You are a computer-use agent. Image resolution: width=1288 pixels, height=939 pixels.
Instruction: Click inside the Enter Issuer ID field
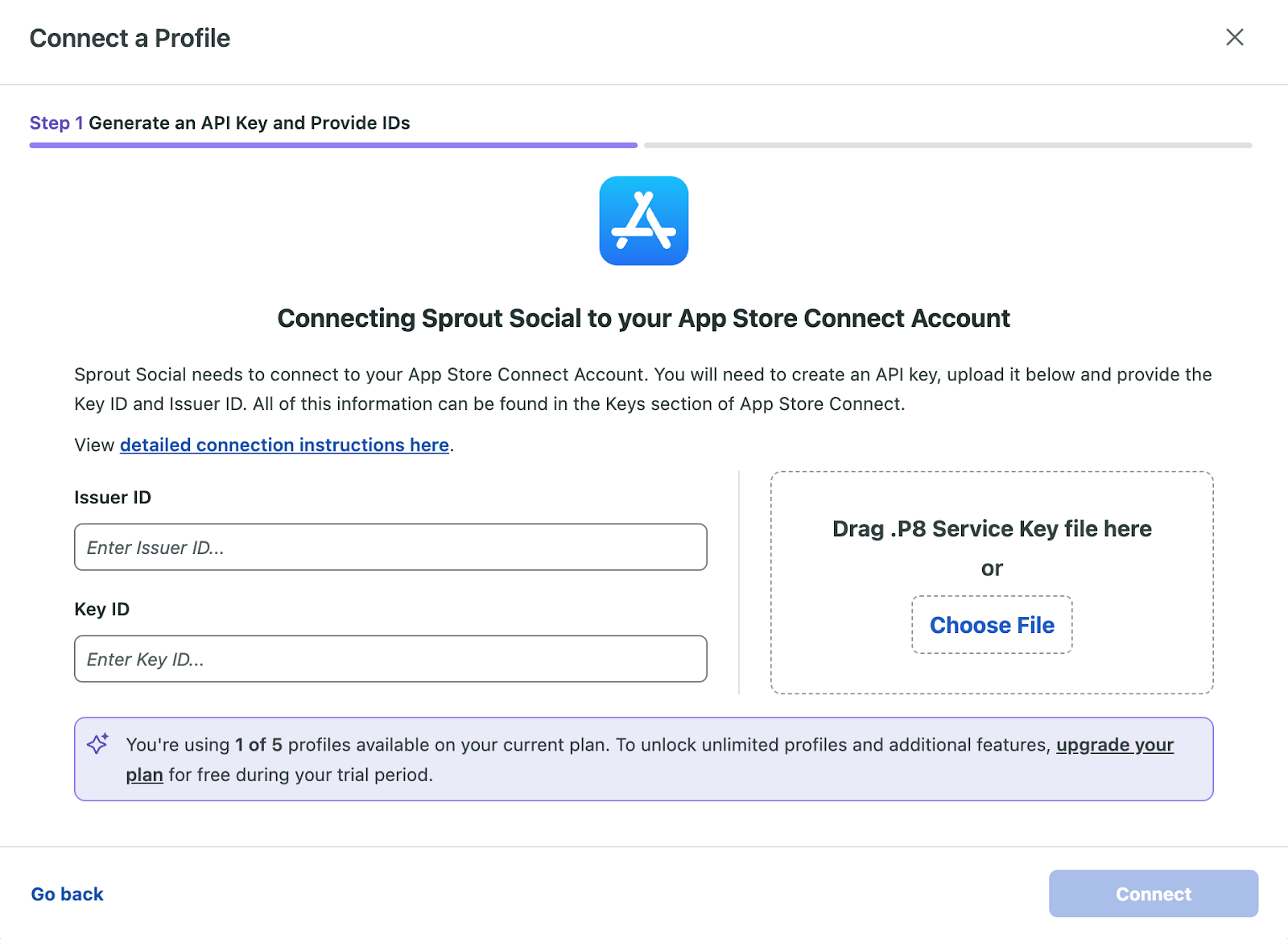pos(390,547)
